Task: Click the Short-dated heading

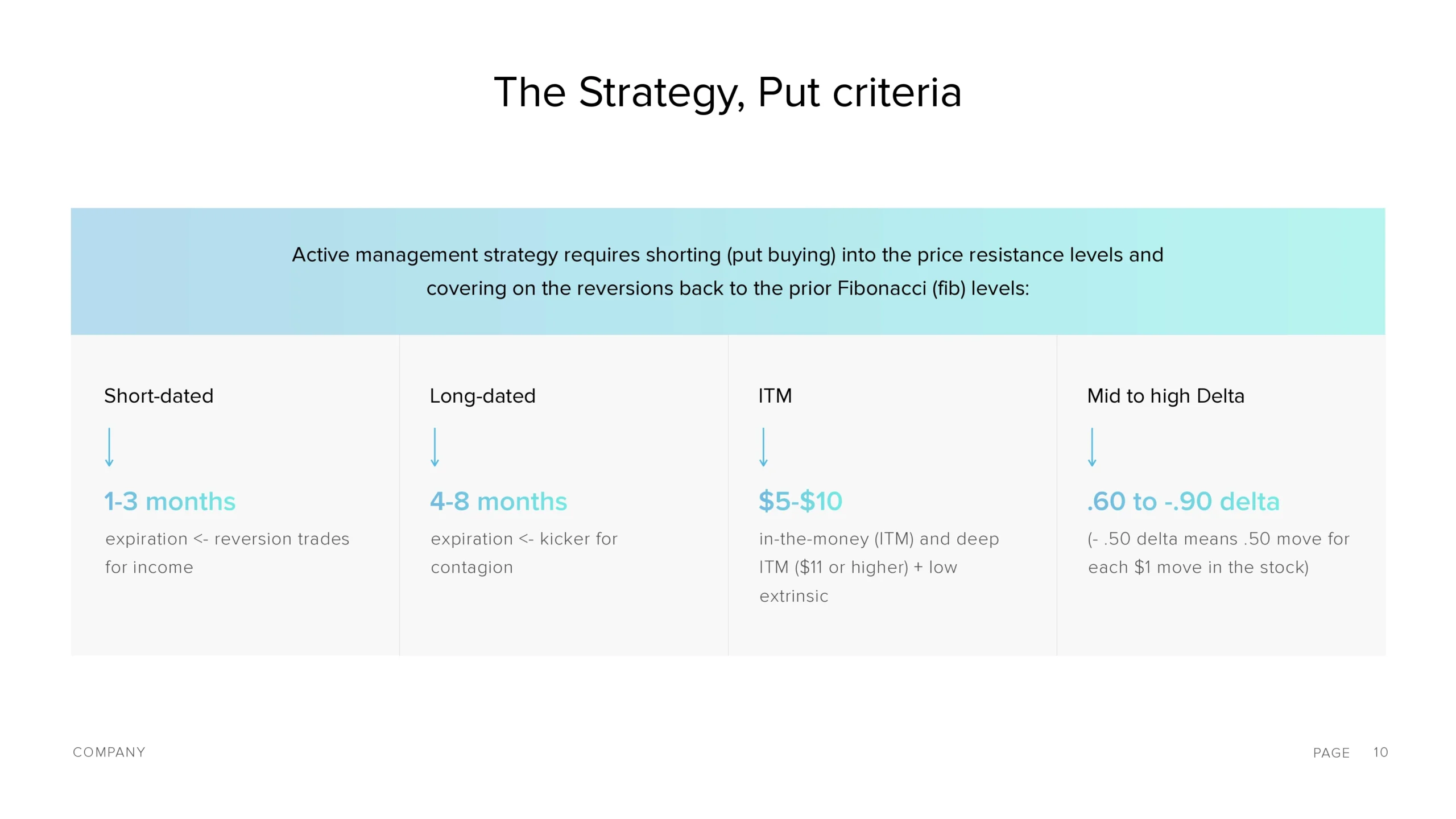Action: tap(159, 396)
